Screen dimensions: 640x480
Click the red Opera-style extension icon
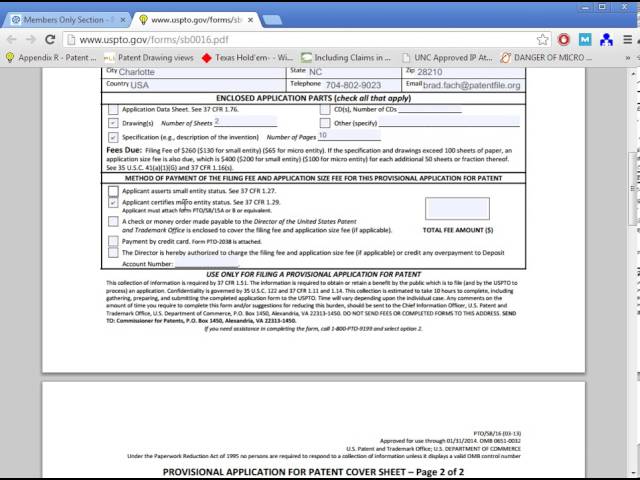click(x=564, y=40)
